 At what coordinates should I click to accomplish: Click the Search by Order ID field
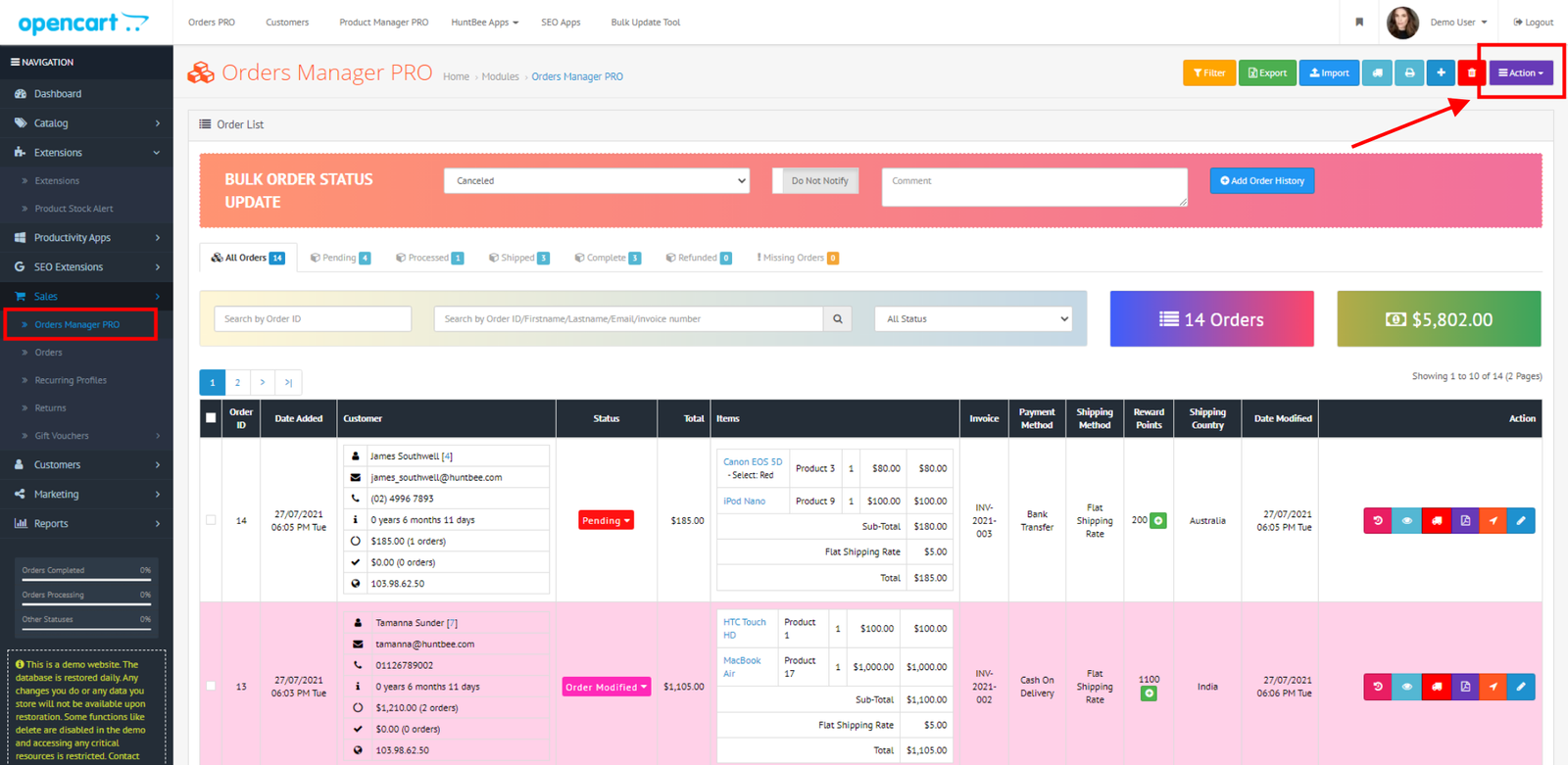313,318
